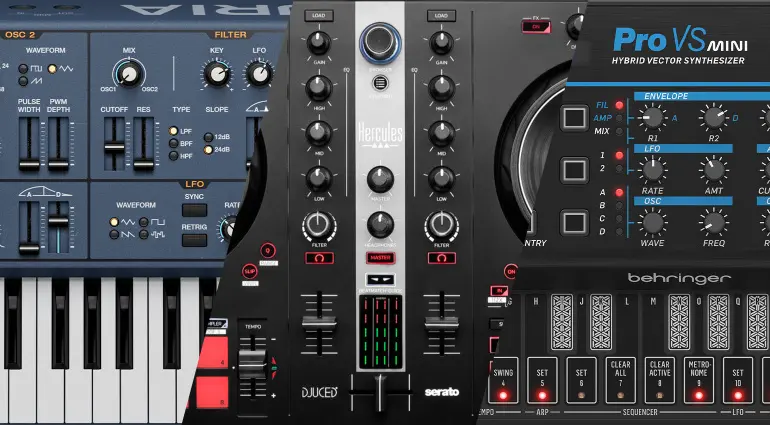770x425 pixels.
Task: Click the right deck LOAD button
Action: pos(441,16)
